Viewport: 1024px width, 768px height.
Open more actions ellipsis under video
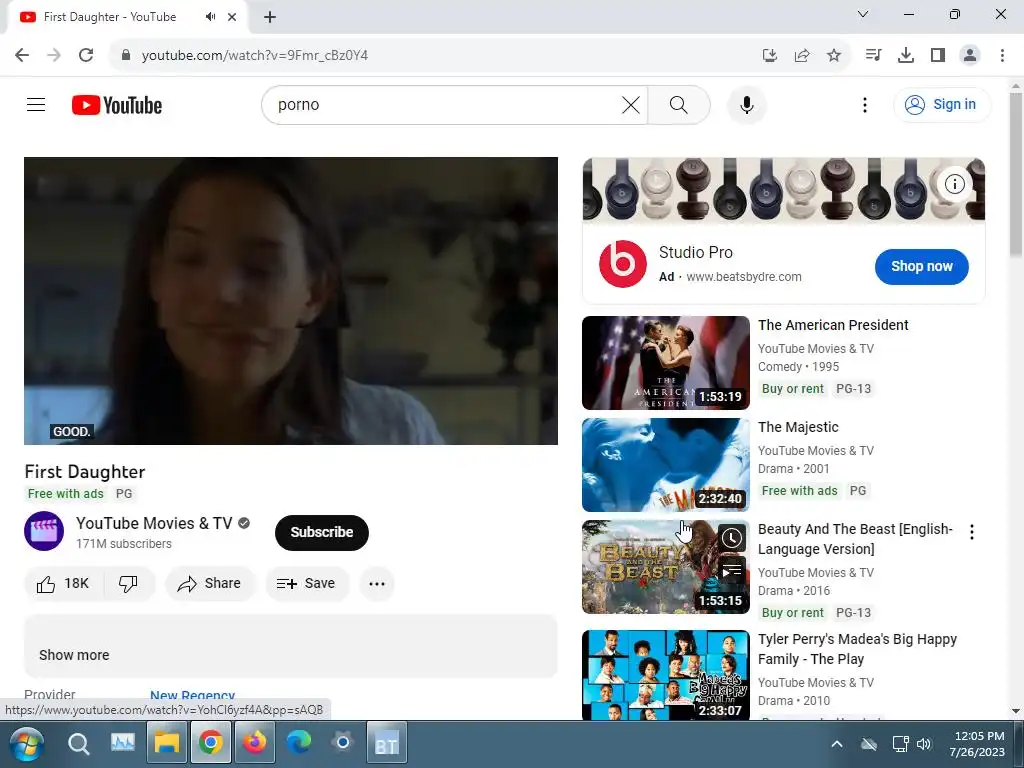tap(377, 583)
